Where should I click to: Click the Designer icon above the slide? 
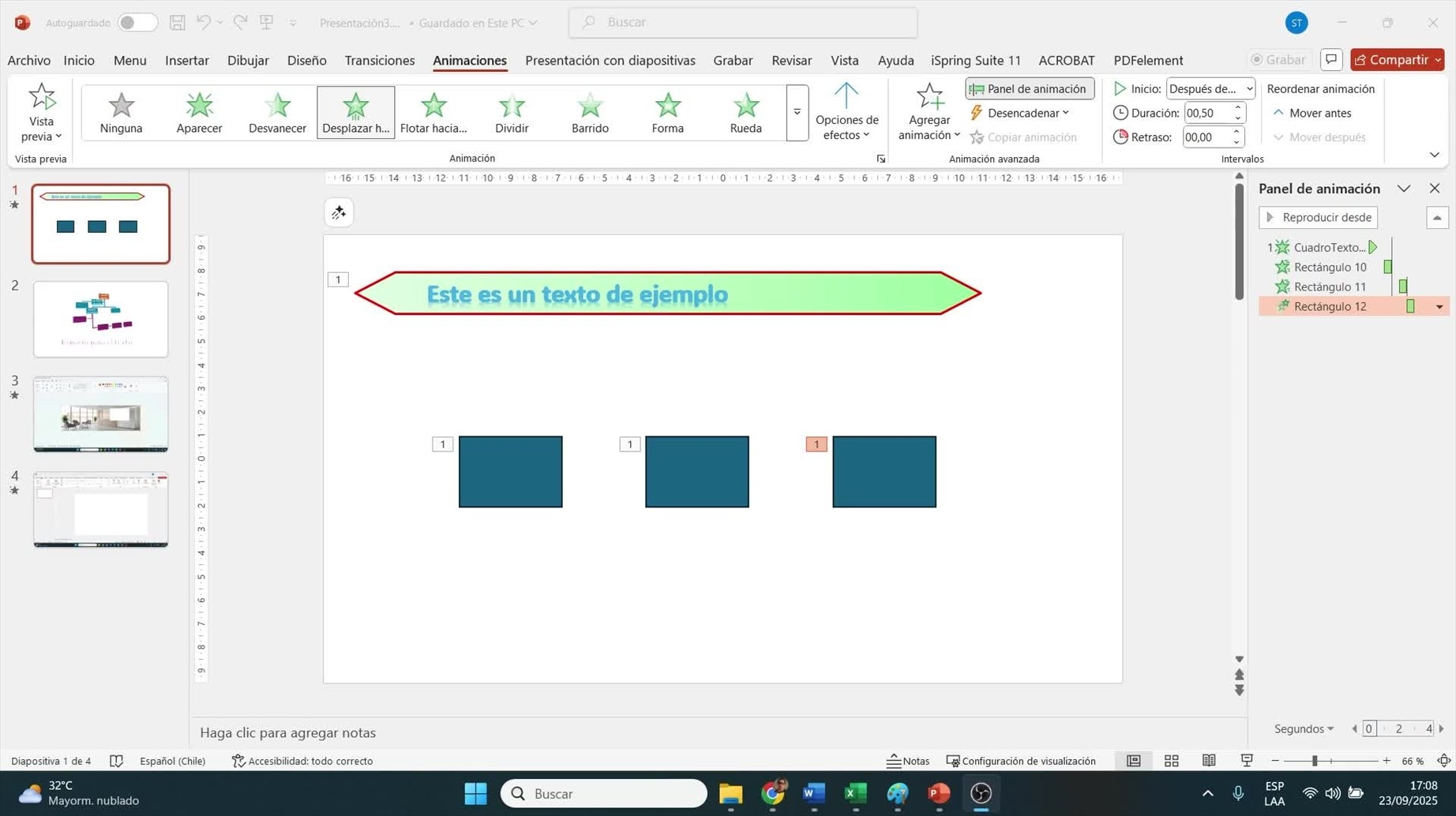click(339, 212)
